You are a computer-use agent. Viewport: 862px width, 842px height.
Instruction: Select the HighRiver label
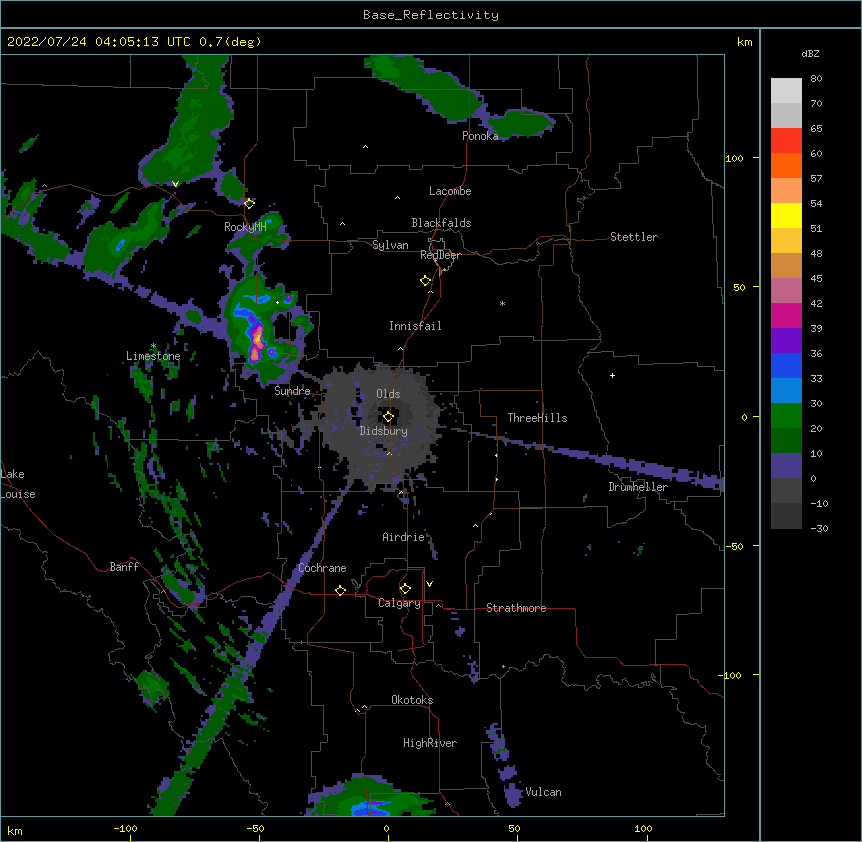430,743
